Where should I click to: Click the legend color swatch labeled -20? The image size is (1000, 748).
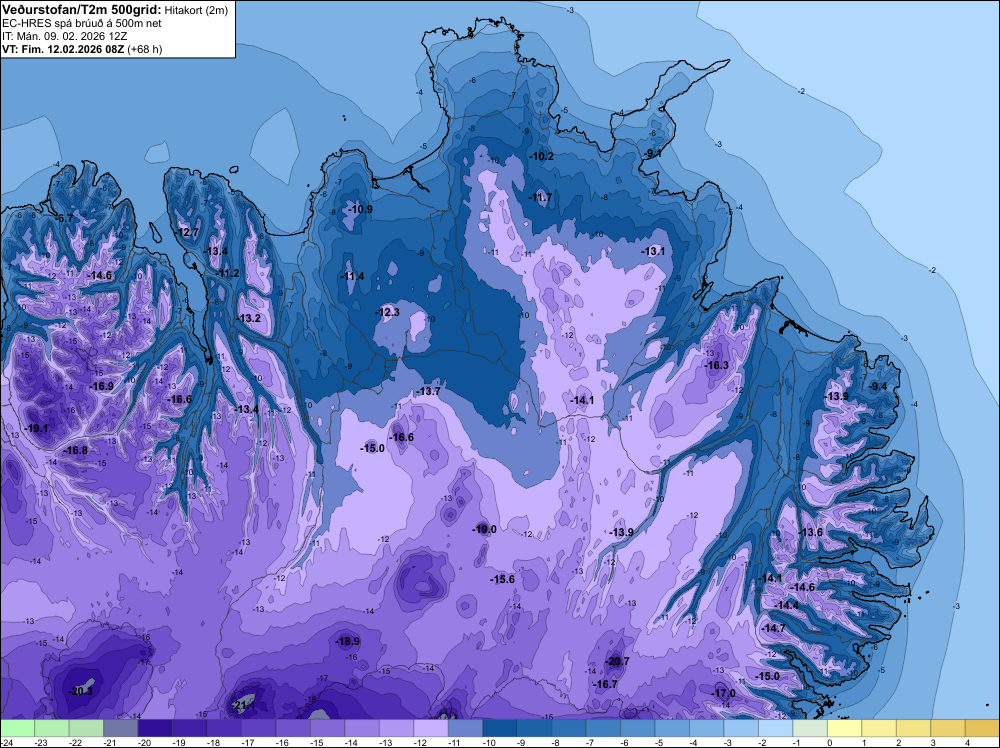(155, 728)
